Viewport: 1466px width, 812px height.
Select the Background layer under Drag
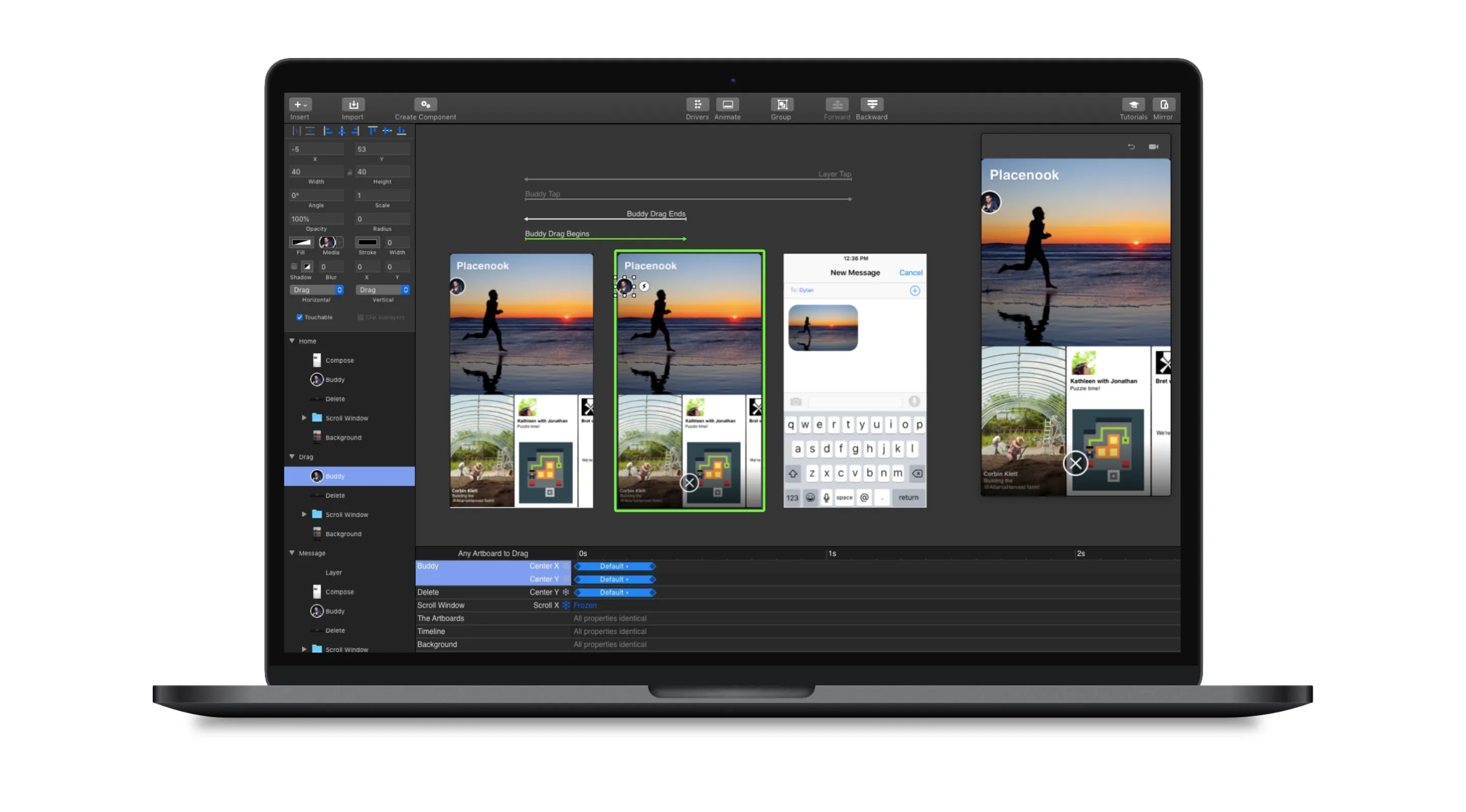pos(349,534)
